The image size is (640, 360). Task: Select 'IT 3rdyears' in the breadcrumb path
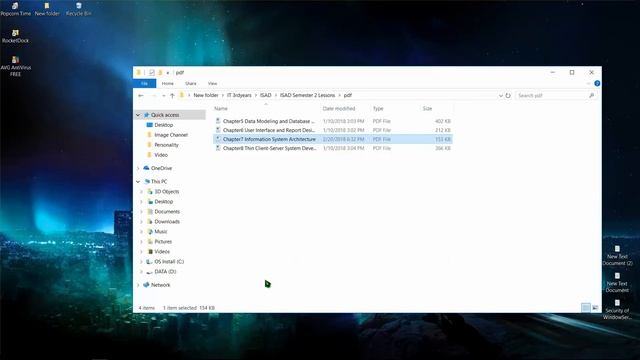(239, 95)
